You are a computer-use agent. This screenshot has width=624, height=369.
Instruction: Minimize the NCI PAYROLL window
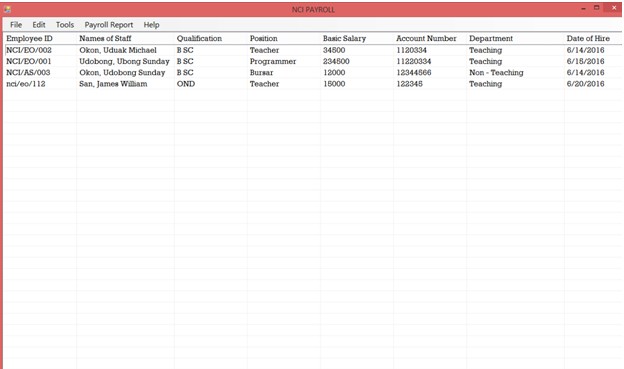tap(583, 8)
